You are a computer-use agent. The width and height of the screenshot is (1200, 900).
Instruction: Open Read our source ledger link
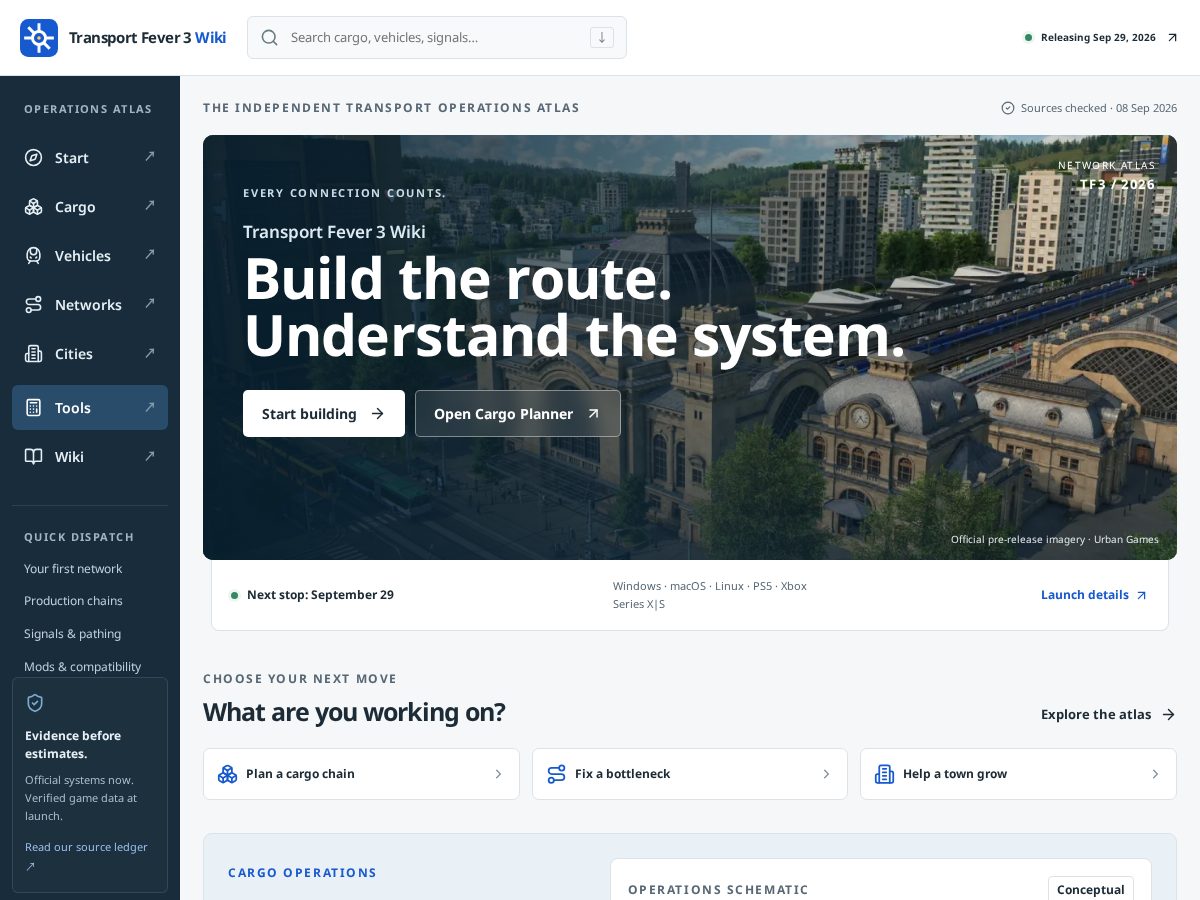pos(86,856)
